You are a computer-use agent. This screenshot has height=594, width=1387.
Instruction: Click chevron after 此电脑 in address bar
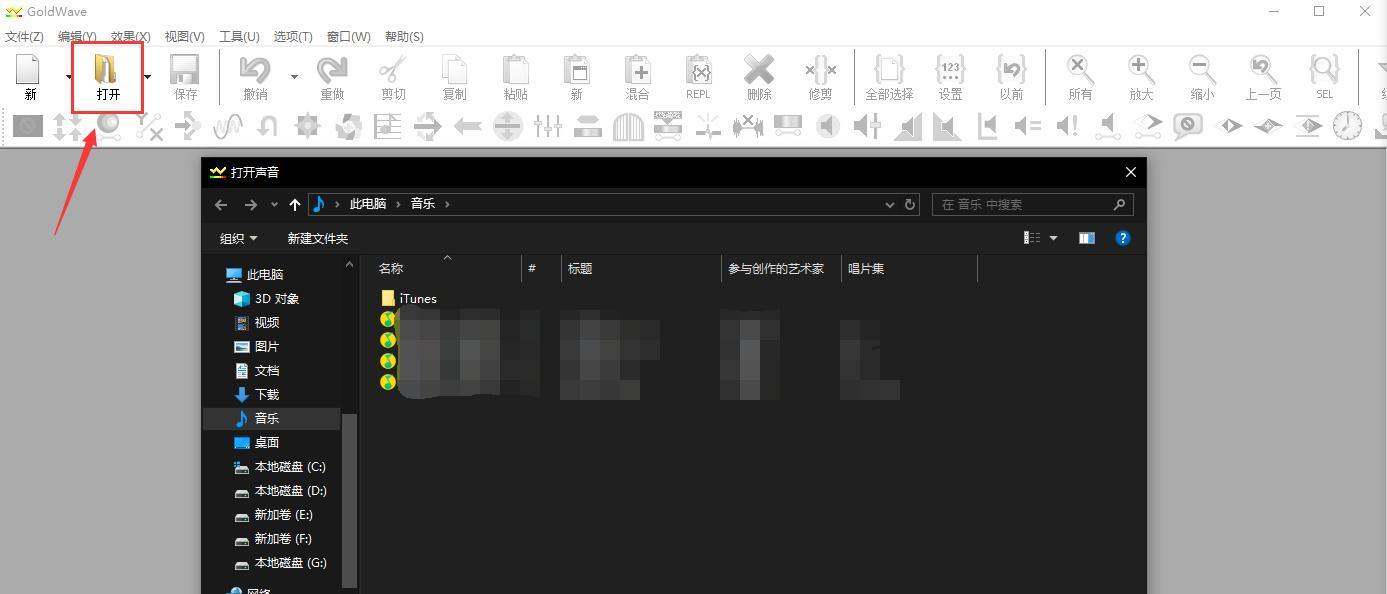pyautogui.click(x=398, y=204)
